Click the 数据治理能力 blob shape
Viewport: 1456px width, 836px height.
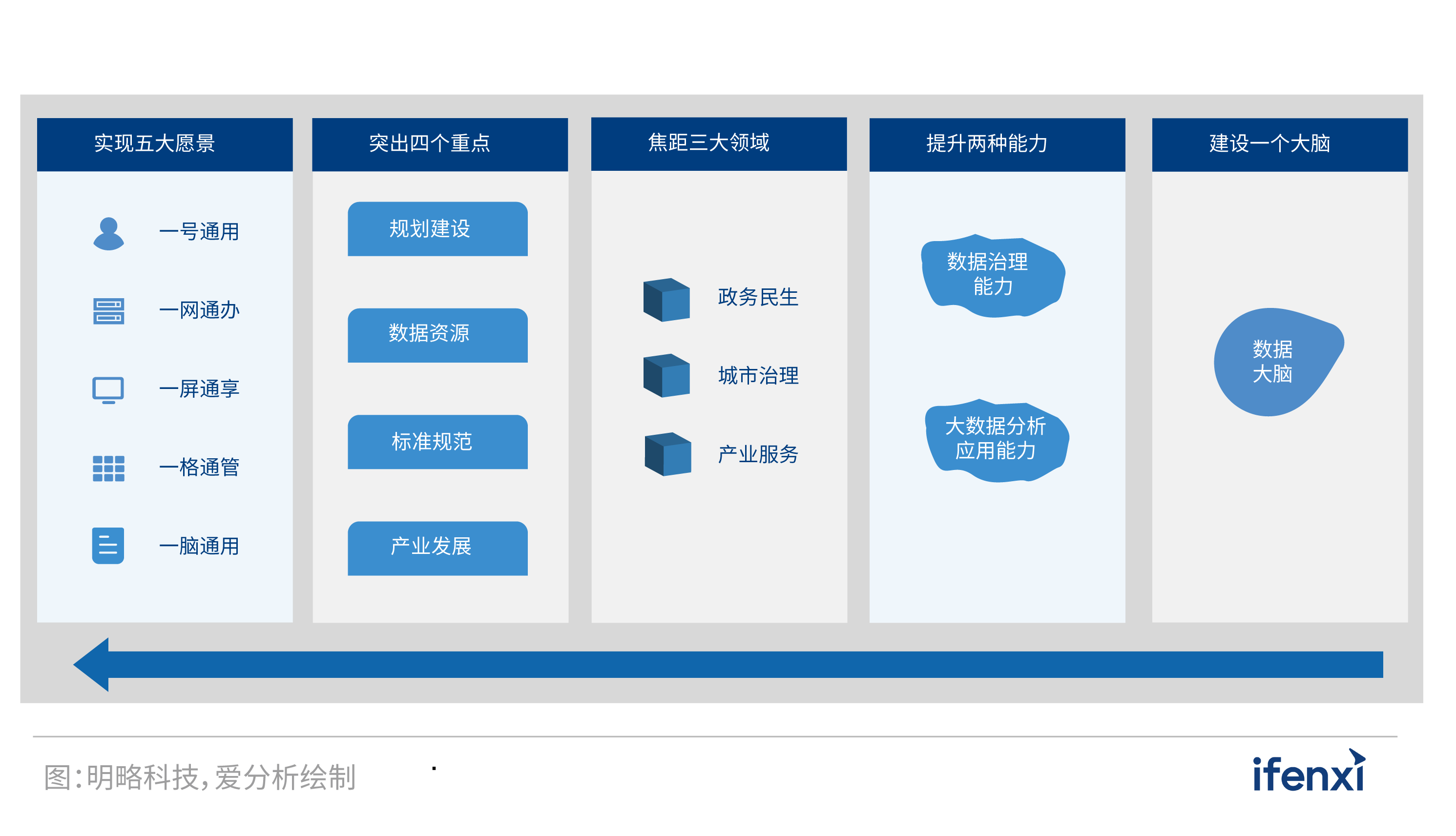(x=993, y=275)
